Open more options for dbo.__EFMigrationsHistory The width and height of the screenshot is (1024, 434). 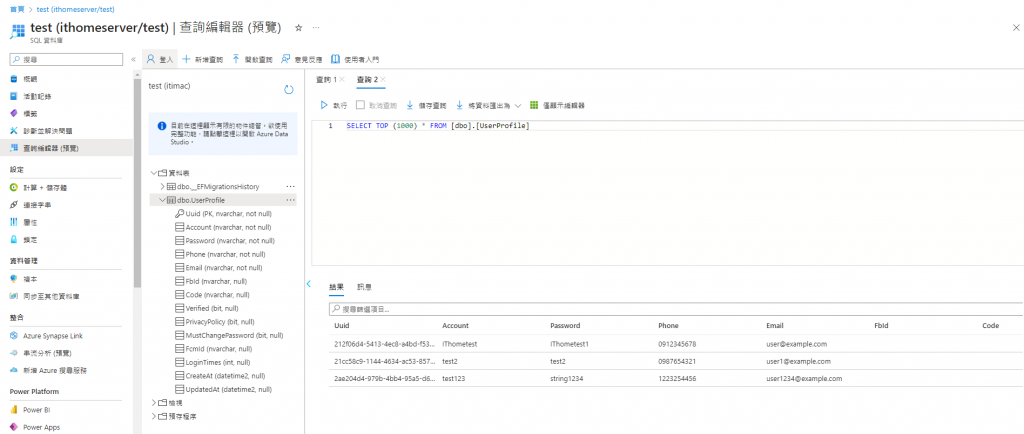point(291,187)
